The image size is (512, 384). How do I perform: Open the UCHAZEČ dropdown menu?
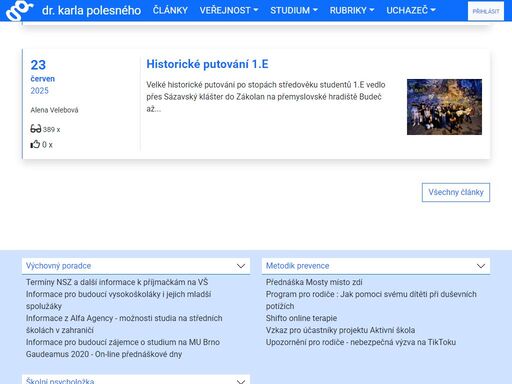point(411,10)
